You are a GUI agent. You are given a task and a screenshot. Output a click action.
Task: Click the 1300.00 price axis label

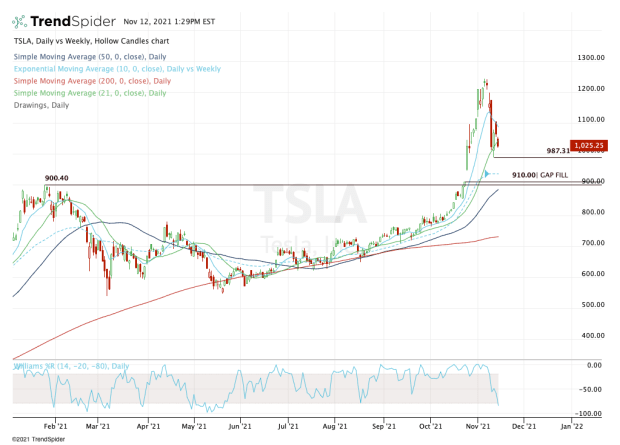point(591,58)
